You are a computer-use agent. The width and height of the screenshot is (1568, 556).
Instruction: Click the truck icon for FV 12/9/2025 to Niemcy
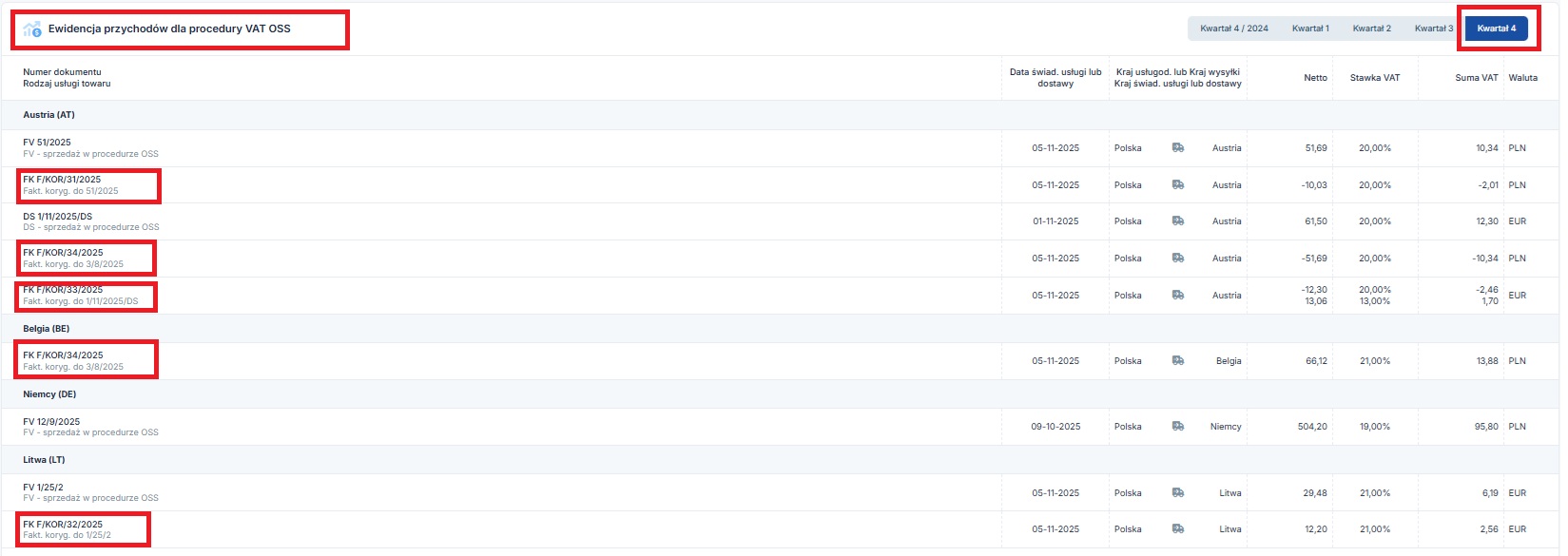pos(1177,427)
